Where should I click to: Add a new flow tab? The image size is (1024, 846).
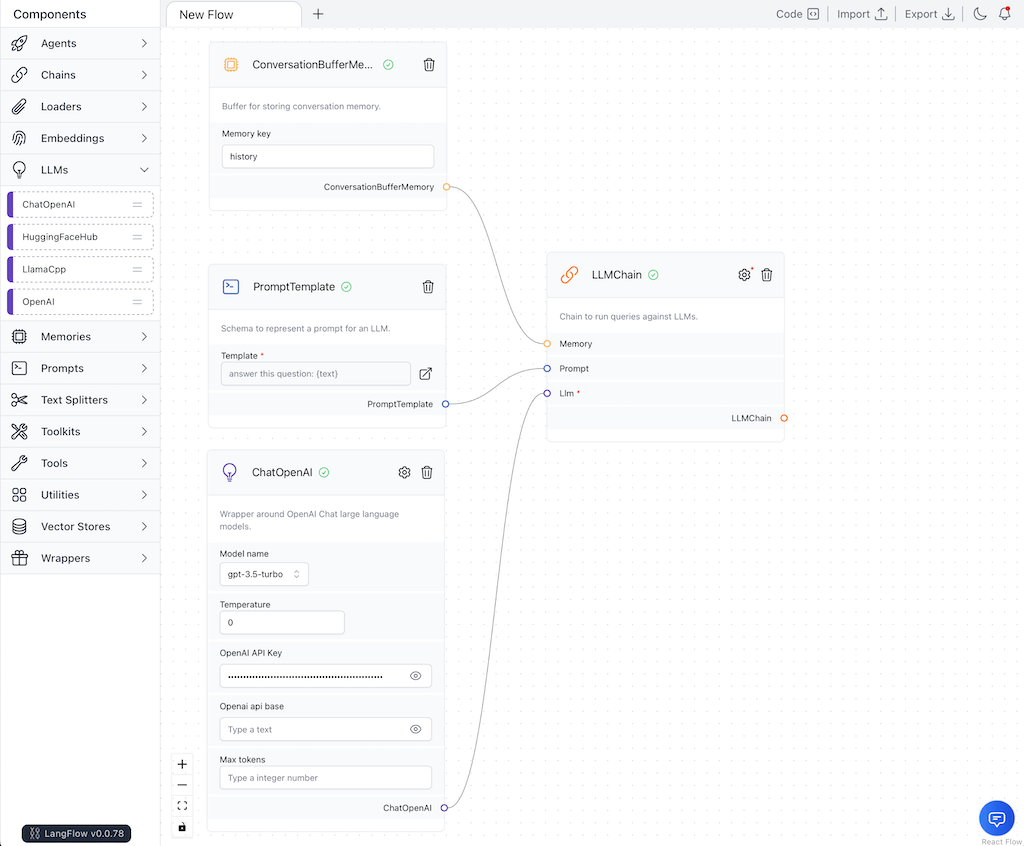click(x=318, y=14)
